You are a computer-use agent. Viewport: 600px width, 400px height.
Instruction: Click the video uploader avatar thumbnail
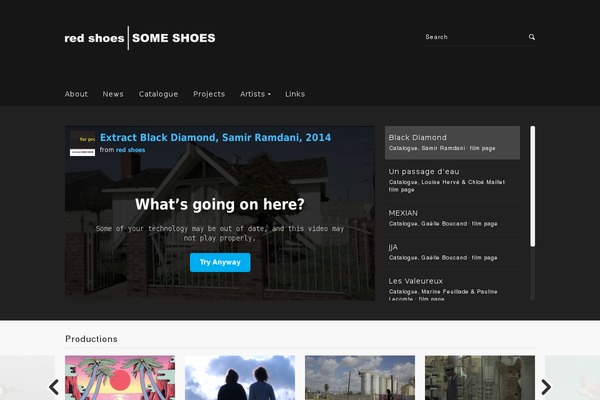pyautogui.click(x=82, y=144)
